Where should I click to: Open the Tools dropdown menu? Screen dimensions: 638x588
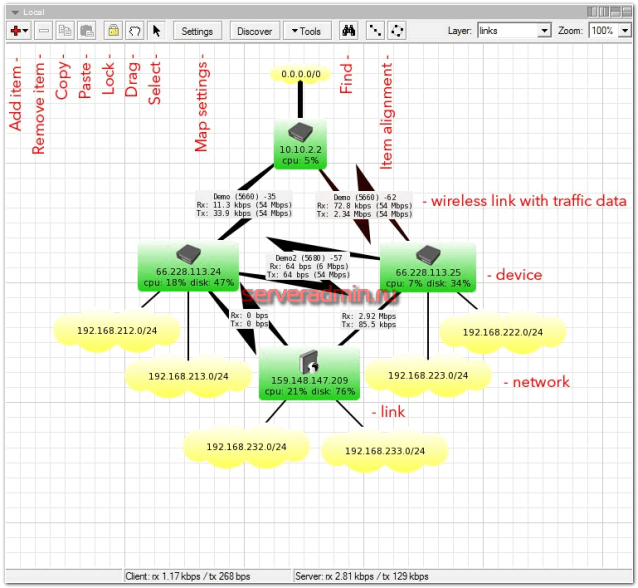[307, 31]
